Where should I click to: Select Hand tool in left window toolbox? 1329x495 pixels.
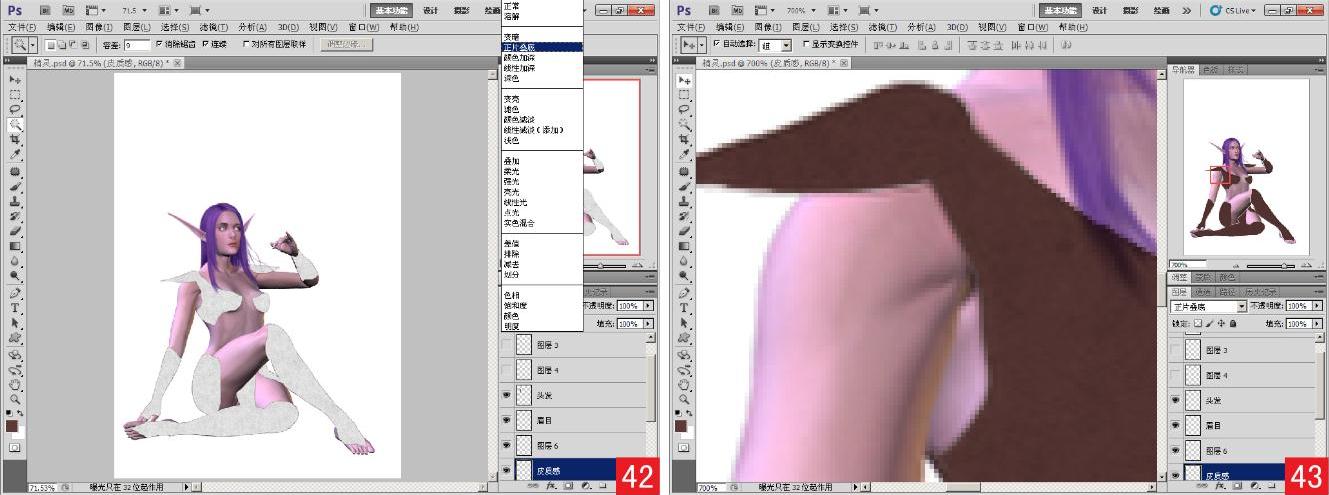[x=15, y=384]
